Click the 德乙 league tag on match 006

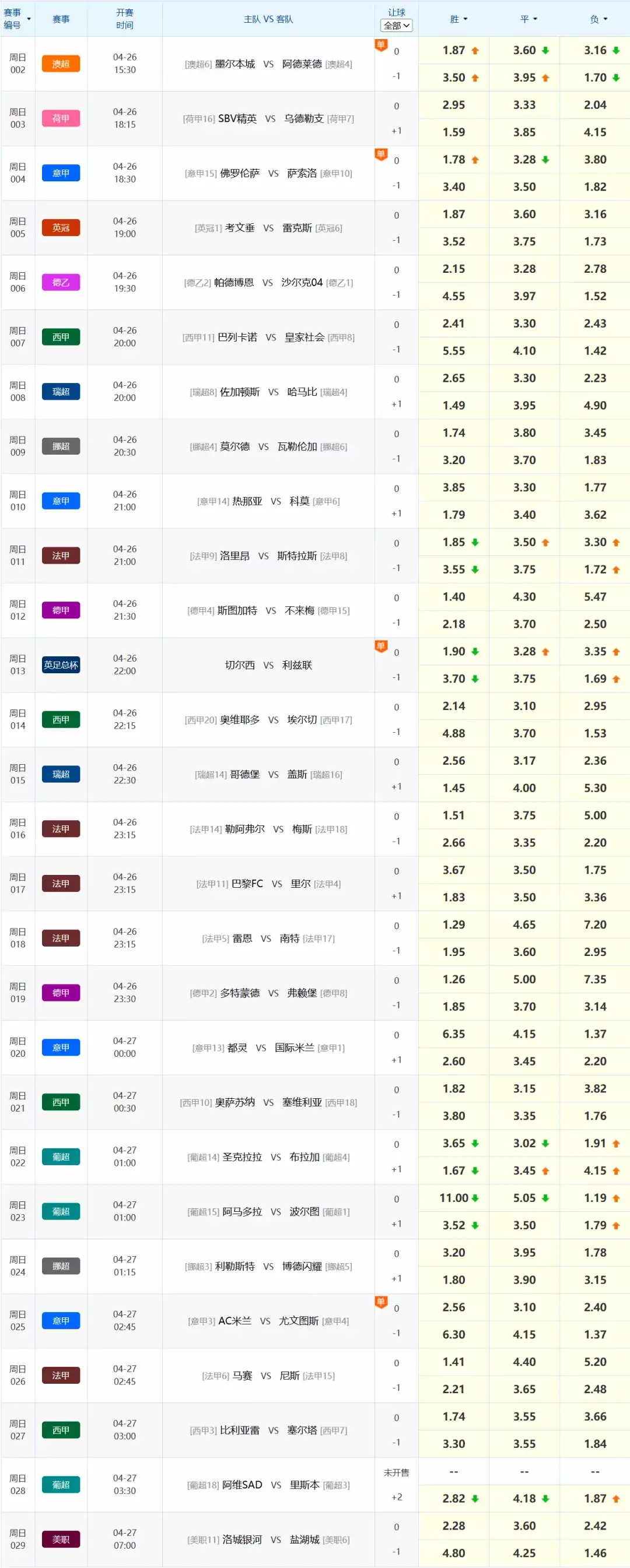(x=61, y=283)
